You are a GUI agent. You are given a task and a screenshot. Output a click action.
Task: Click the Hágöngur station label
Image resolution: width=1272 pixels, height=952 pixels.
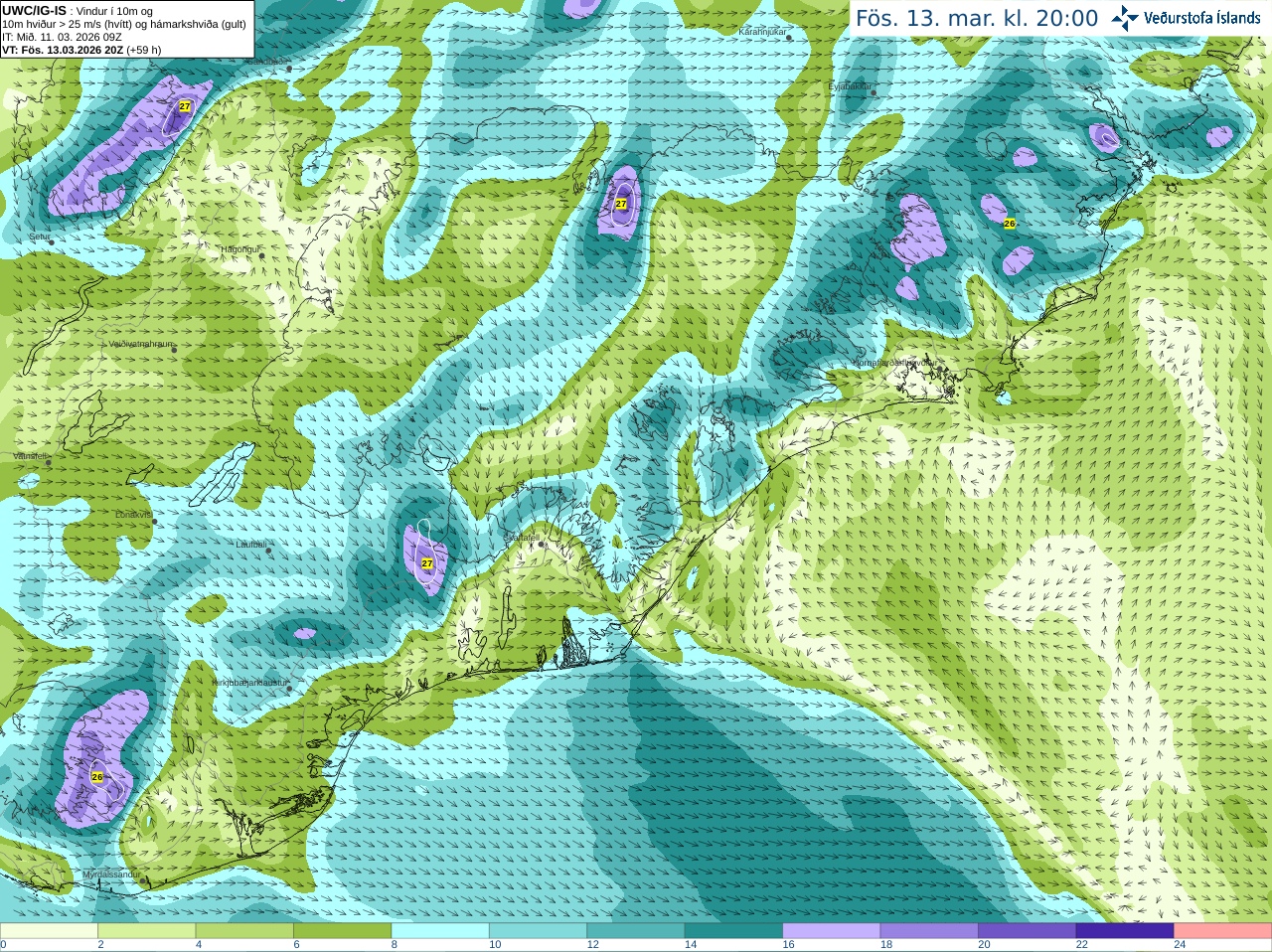tap(239, 249)
